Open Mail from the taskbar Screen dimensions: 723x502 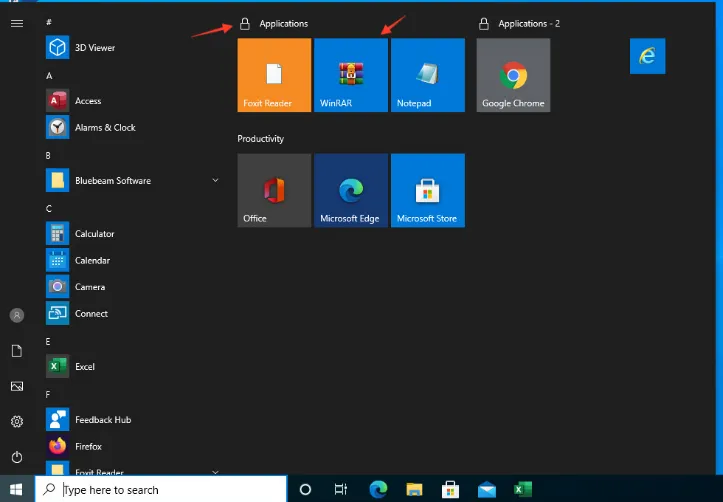486,489
